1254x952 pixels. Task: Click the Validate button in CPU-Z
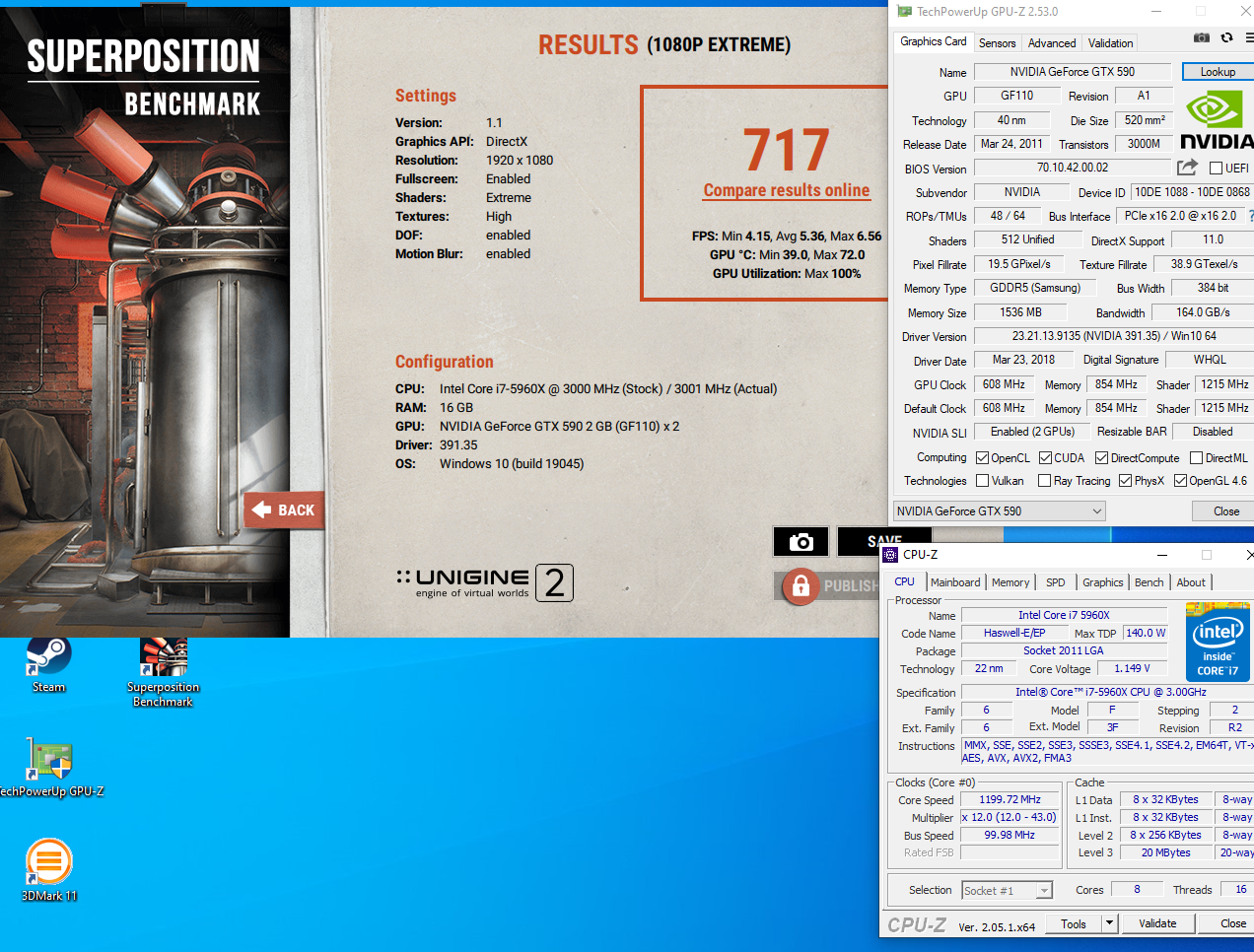(x=1157, y=923)
